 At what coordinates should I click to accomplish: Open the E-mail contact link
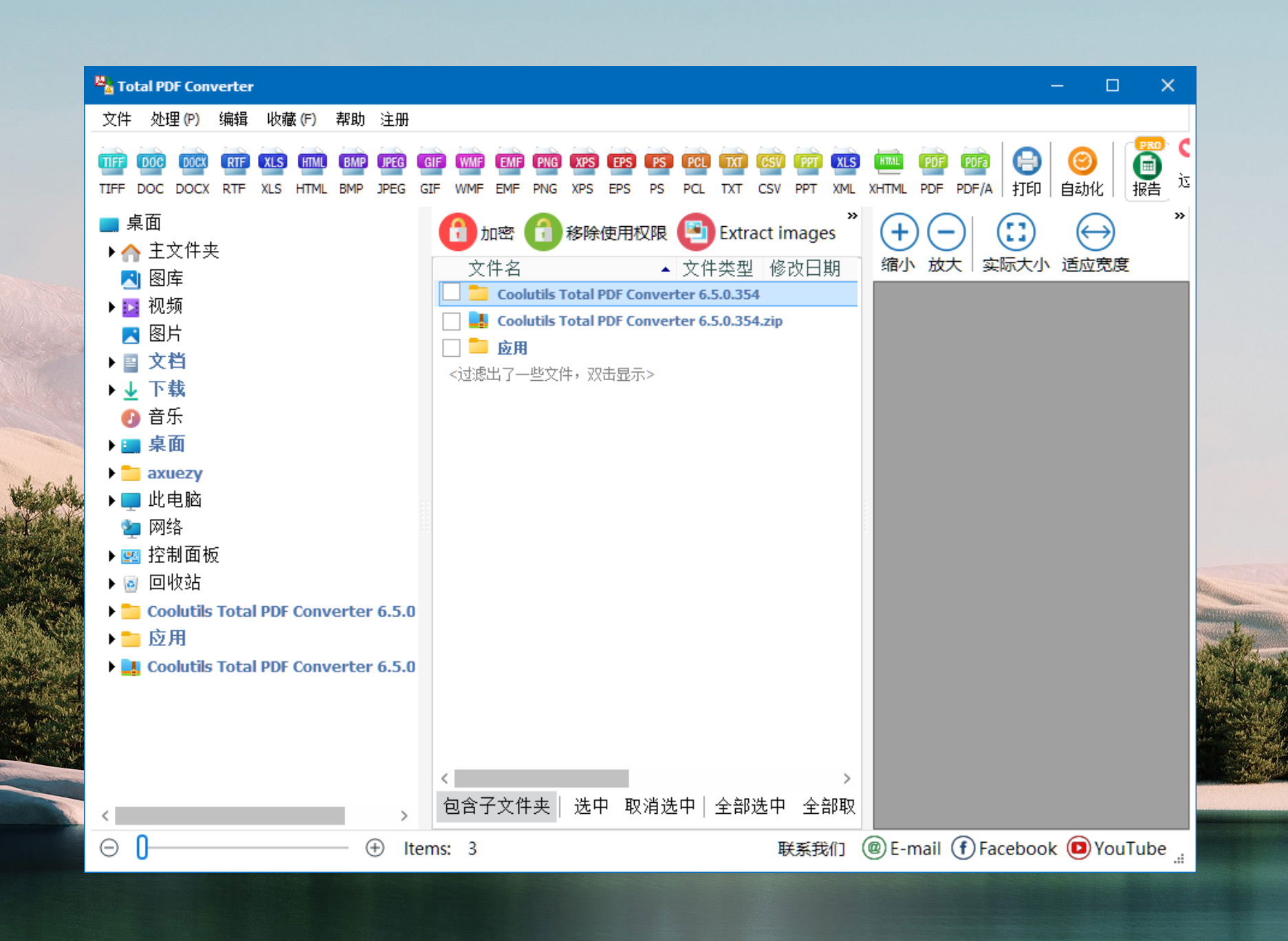[902, 848]
